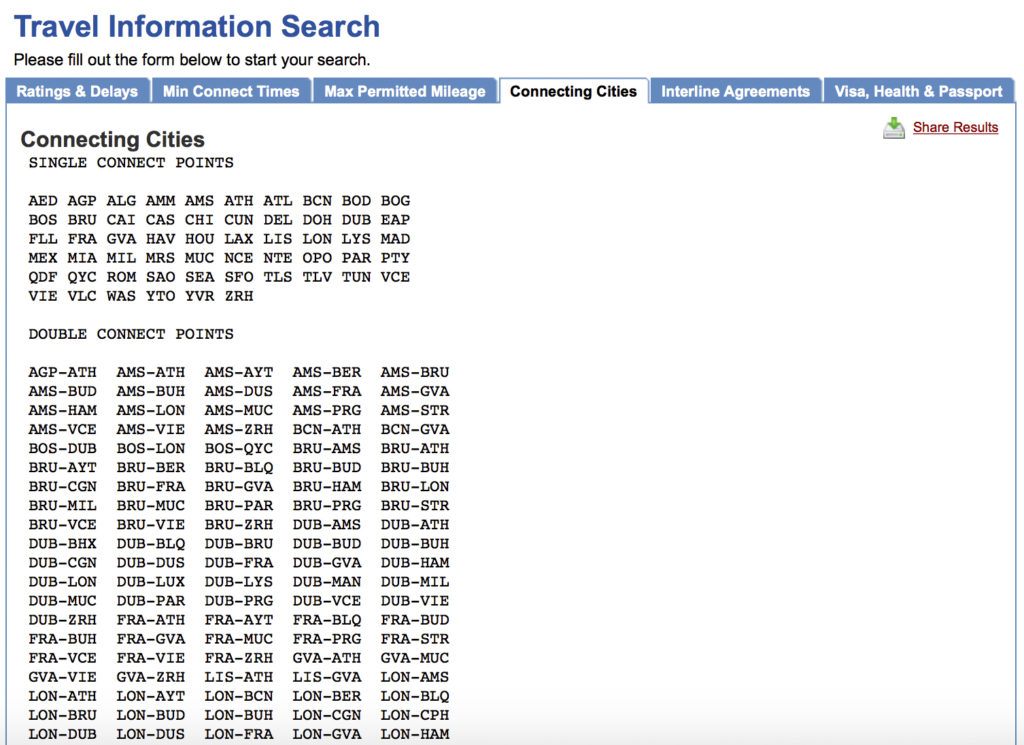Click the LIS-GVA double connect entry
Screen dimensions: 1024x745
click(x=326, y=677)
